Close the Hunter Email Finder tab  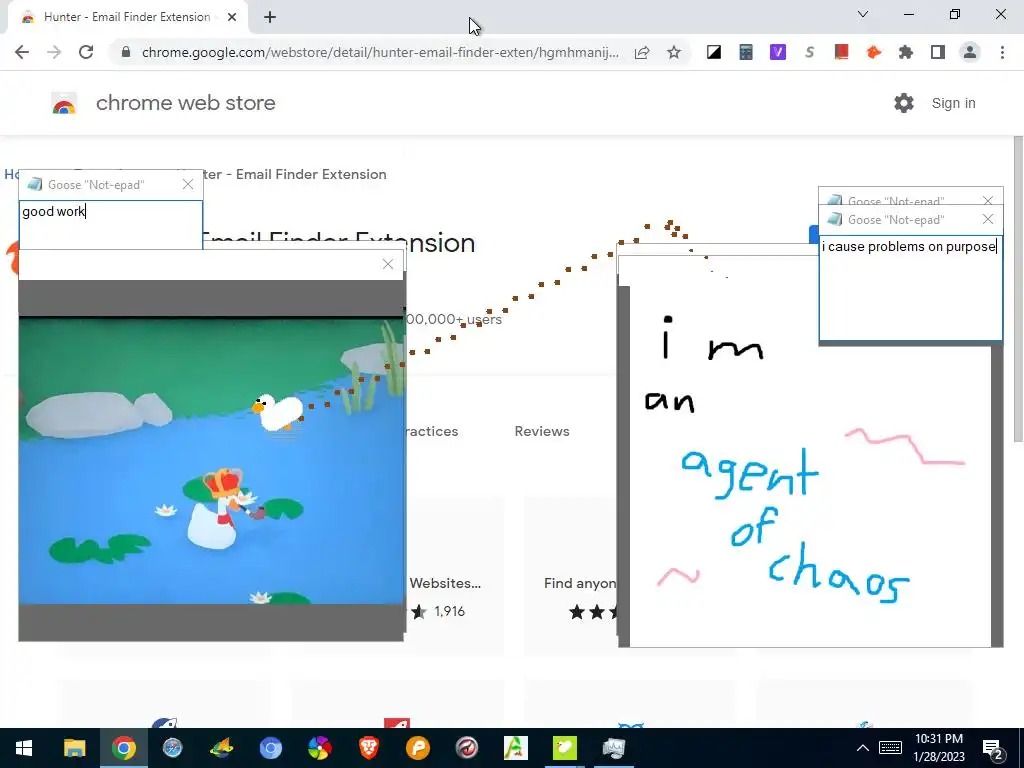click(x=232, y=18)
